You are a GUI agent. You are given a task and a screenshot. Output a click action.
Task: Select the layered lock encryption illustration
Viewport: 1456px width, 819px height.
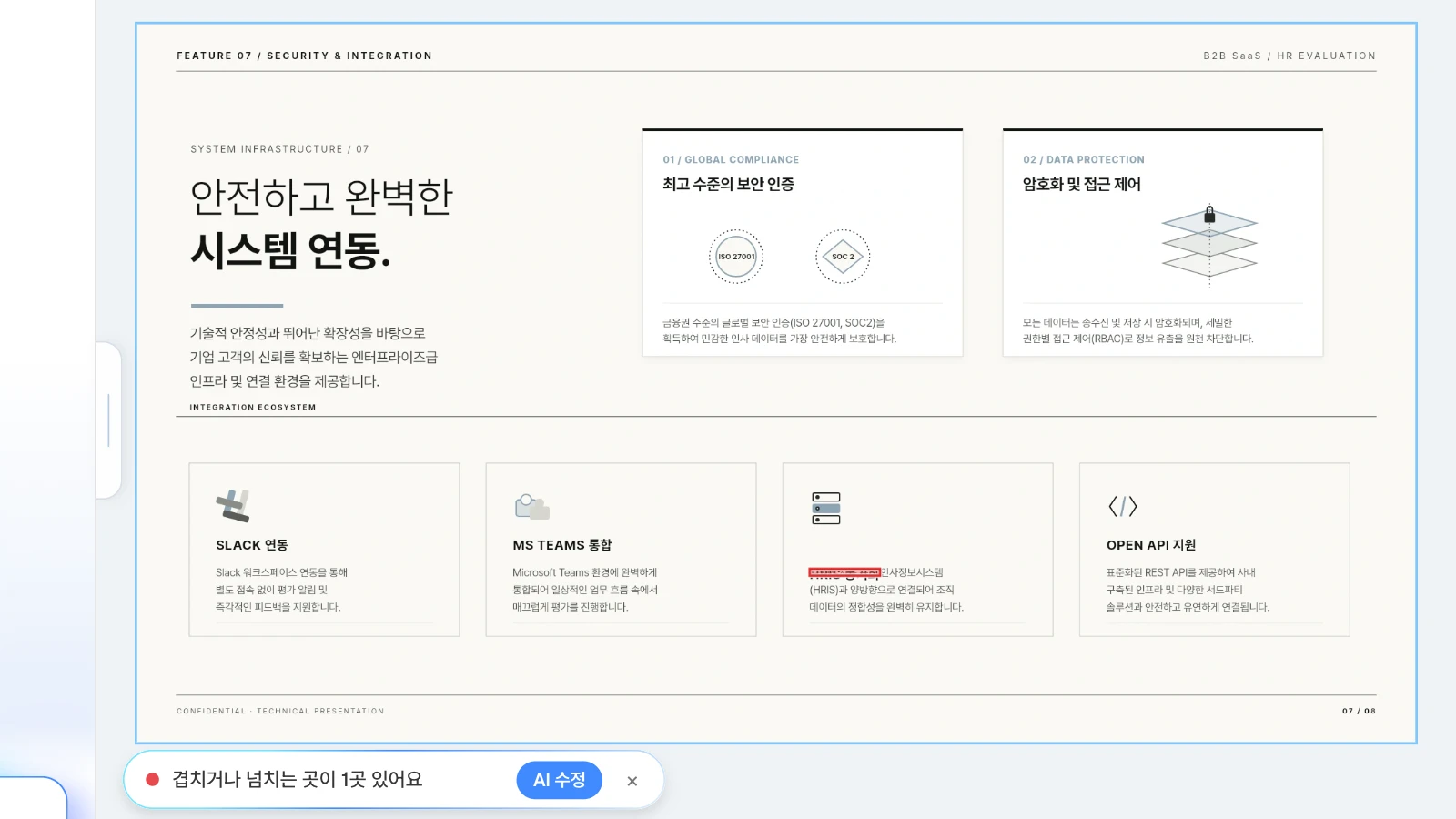coord(1209,246)
